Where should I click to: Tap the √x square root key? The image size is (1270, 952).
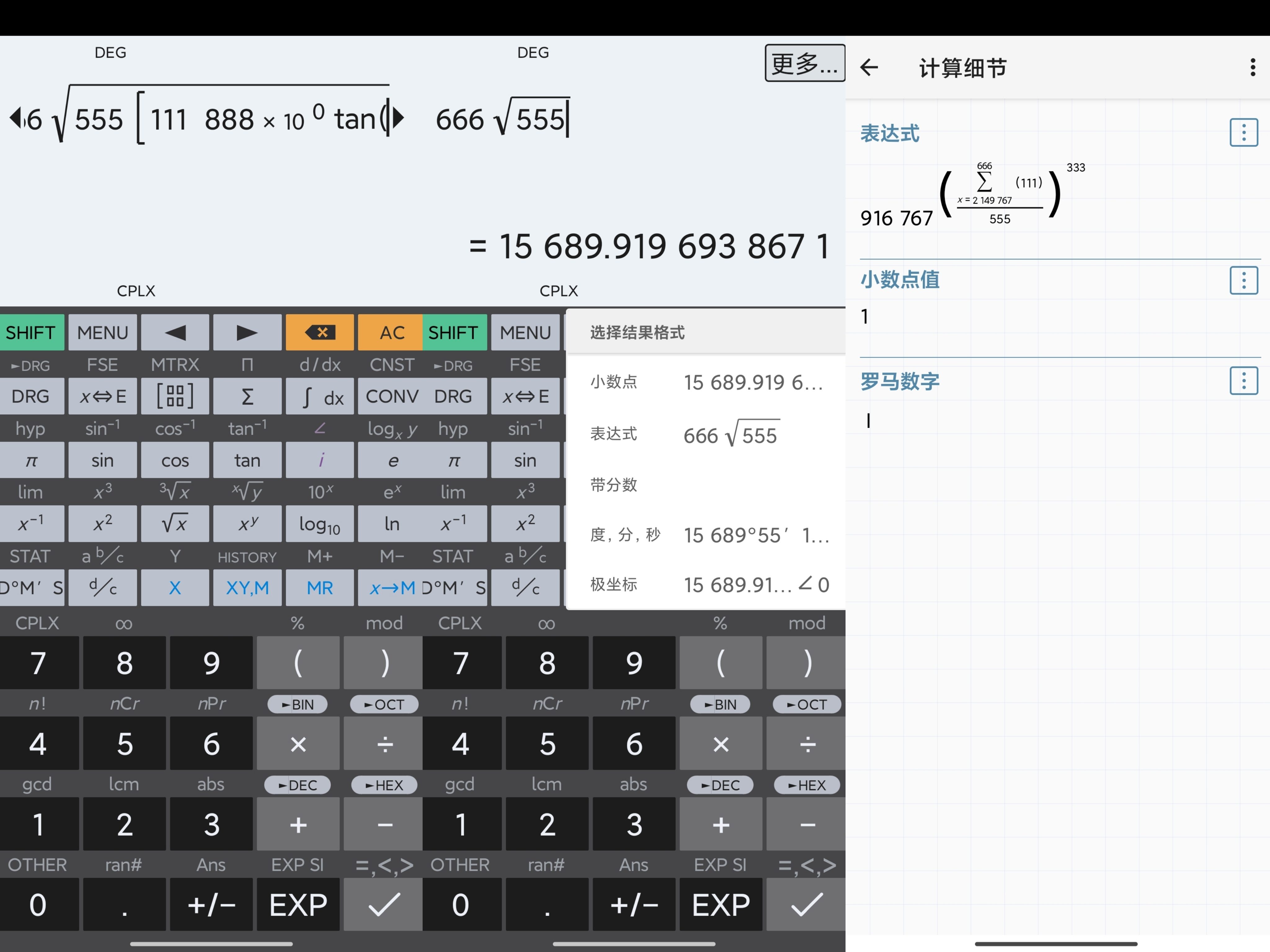(x=175, y=523)
